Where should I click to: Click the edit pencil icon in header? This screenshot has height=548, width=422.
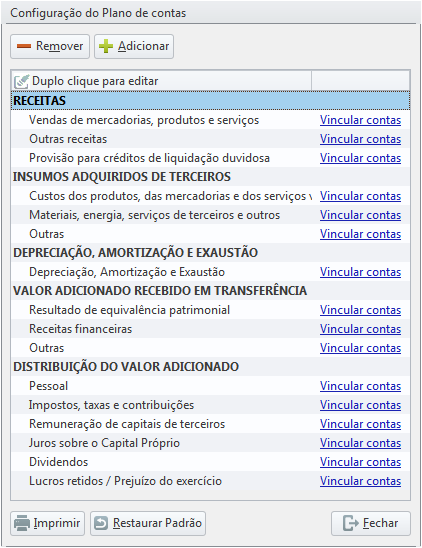pos(21,81)
